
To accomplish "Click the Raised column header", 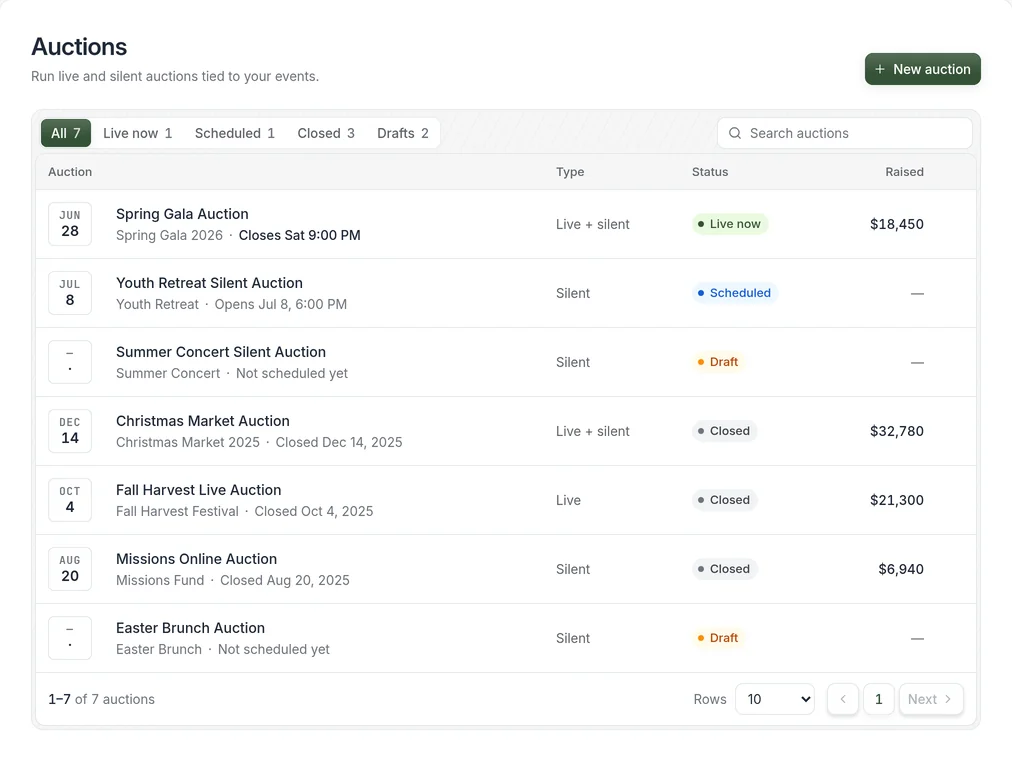I will (x=904, y=172).
